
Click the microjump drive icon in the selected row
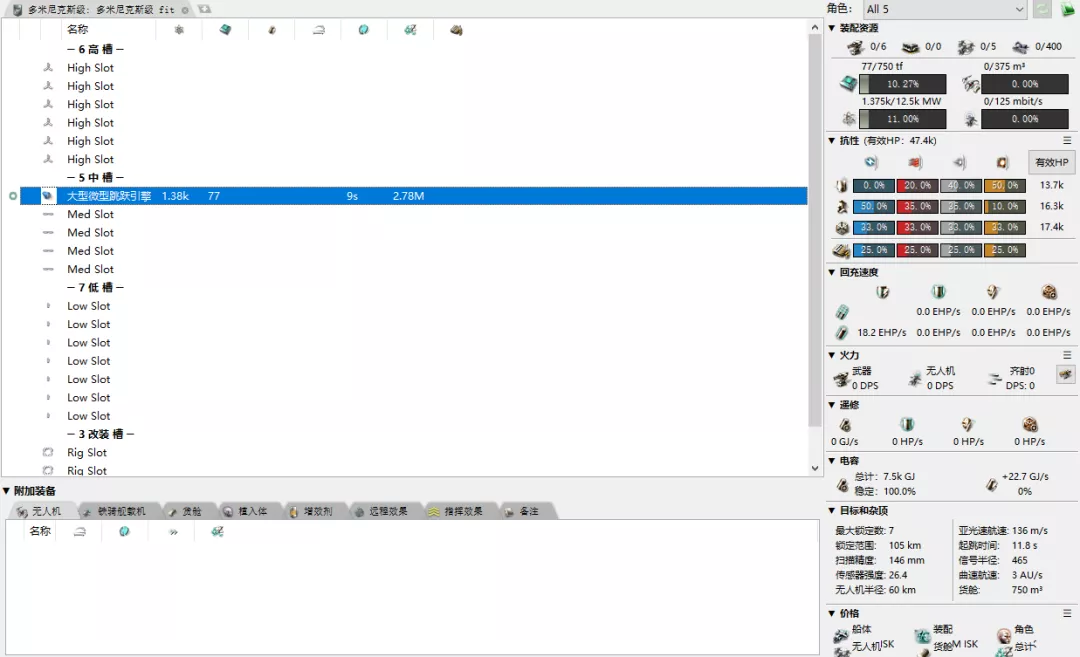coord(48,196)
